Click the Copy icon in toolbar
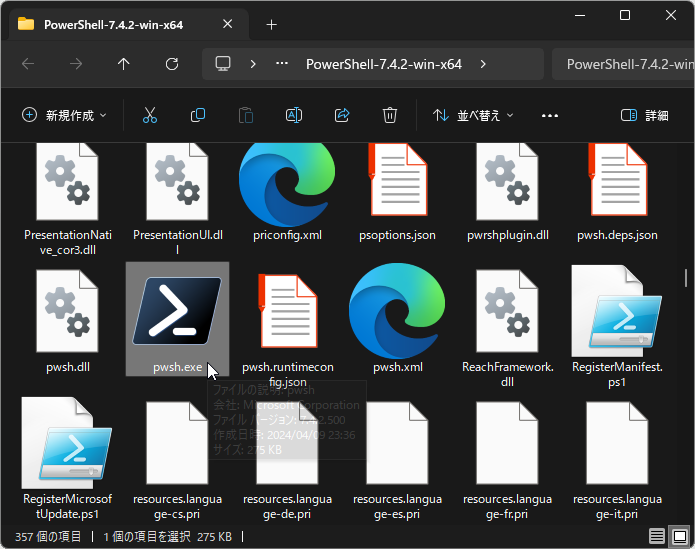 (x=198, y=115)
